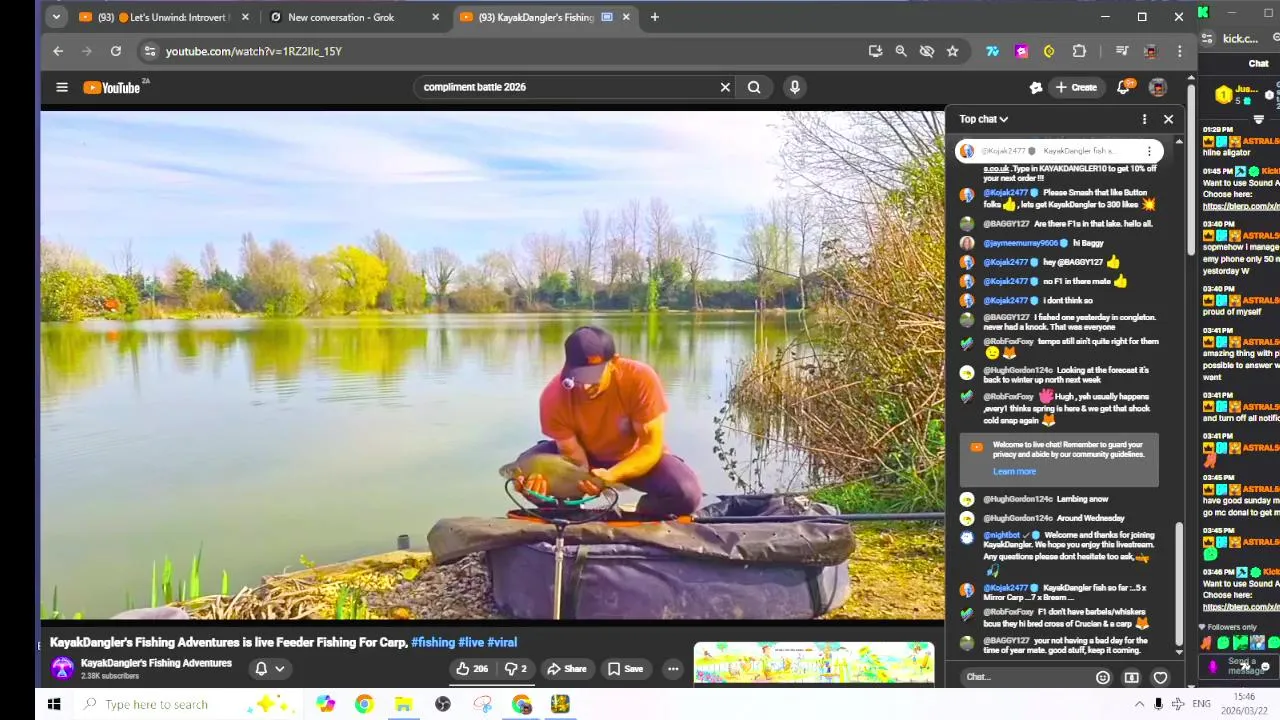Viewport: 1280px width, 720px height.
Task: Close the live chat panel
Action: click(1168, 119)
